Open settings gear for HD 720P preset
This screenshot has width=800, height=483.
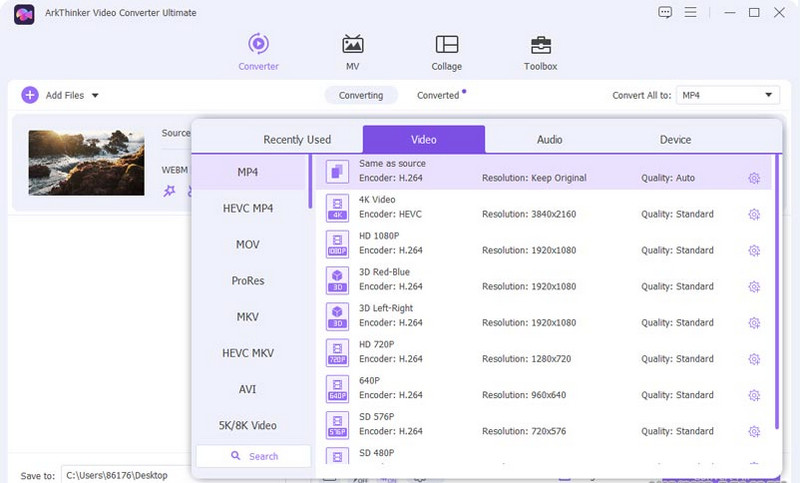[x=754, y=359]
